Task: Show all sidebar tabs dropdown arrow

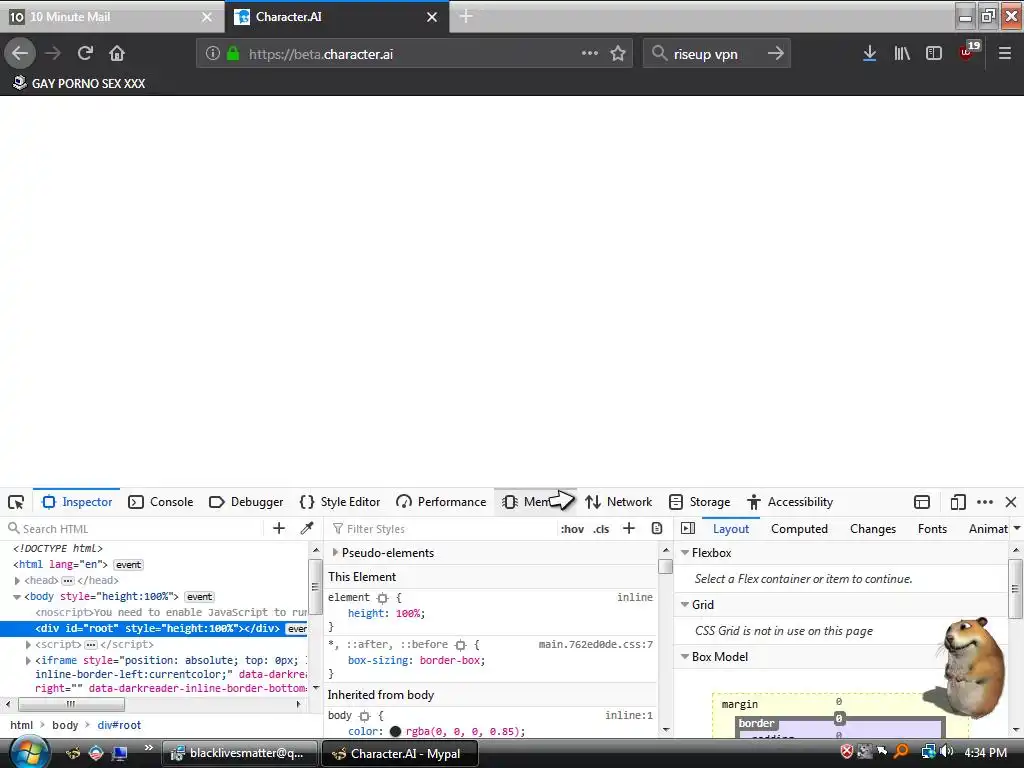Action: 1017,528
